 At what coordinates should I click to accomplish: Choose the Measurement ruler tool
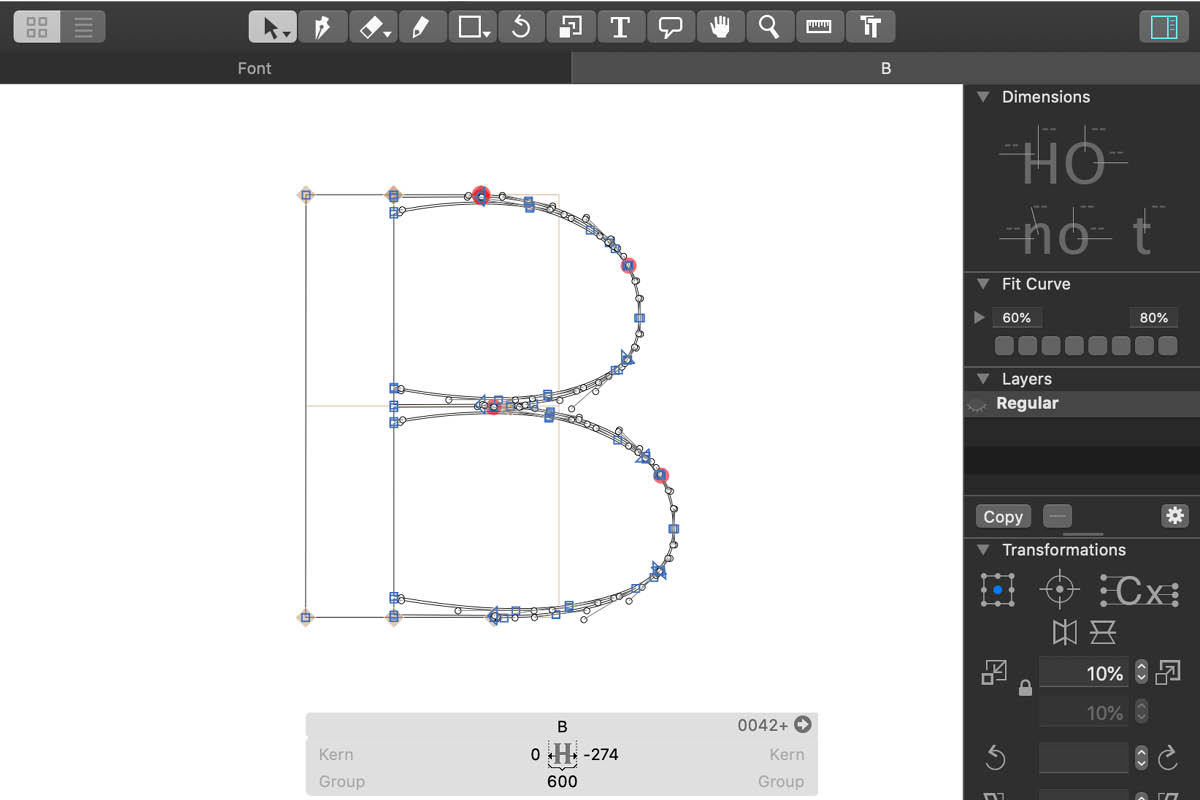tap(819, 27)
